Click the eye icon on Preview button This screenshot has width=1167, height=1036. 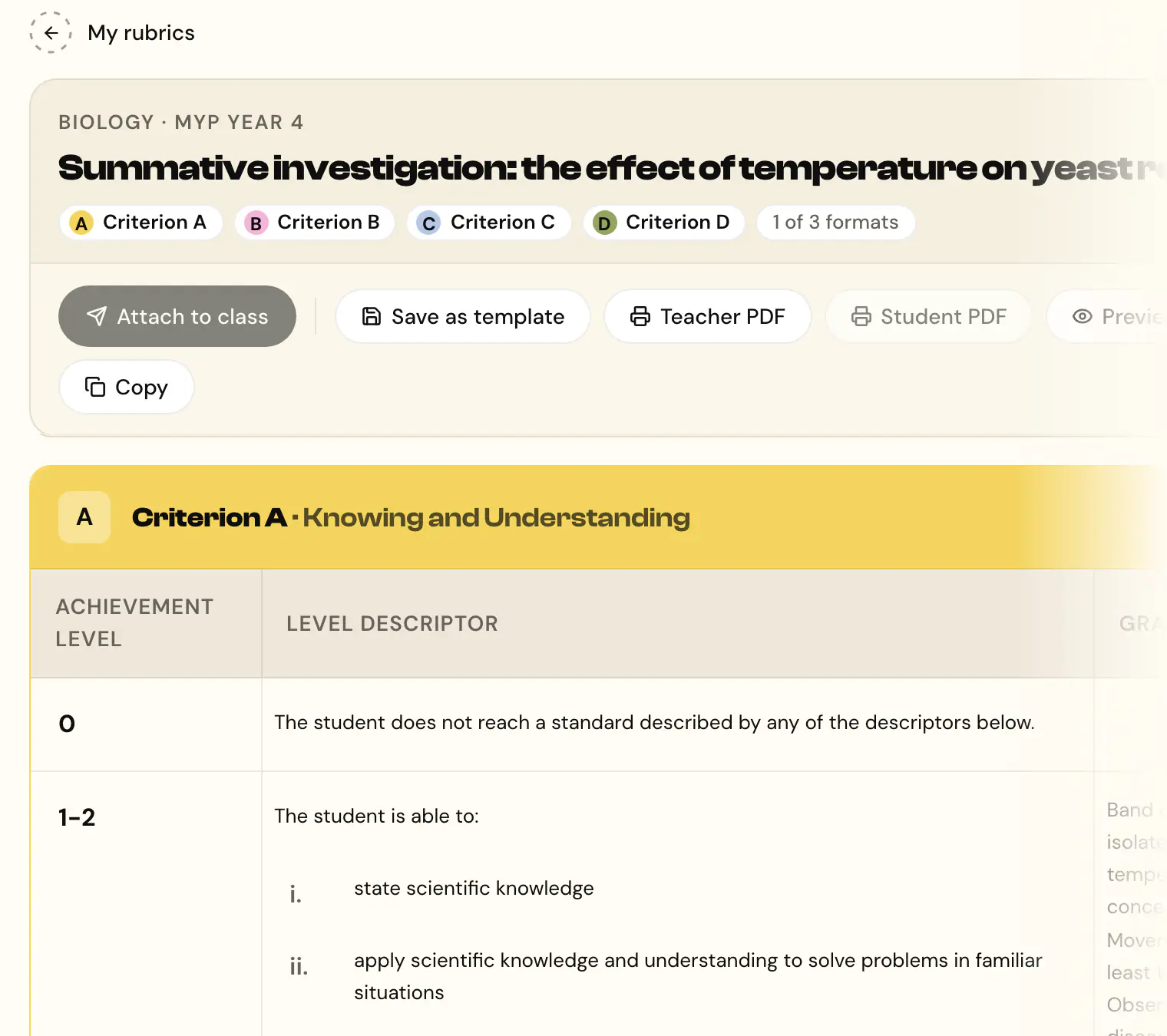tap(1083, 316)
